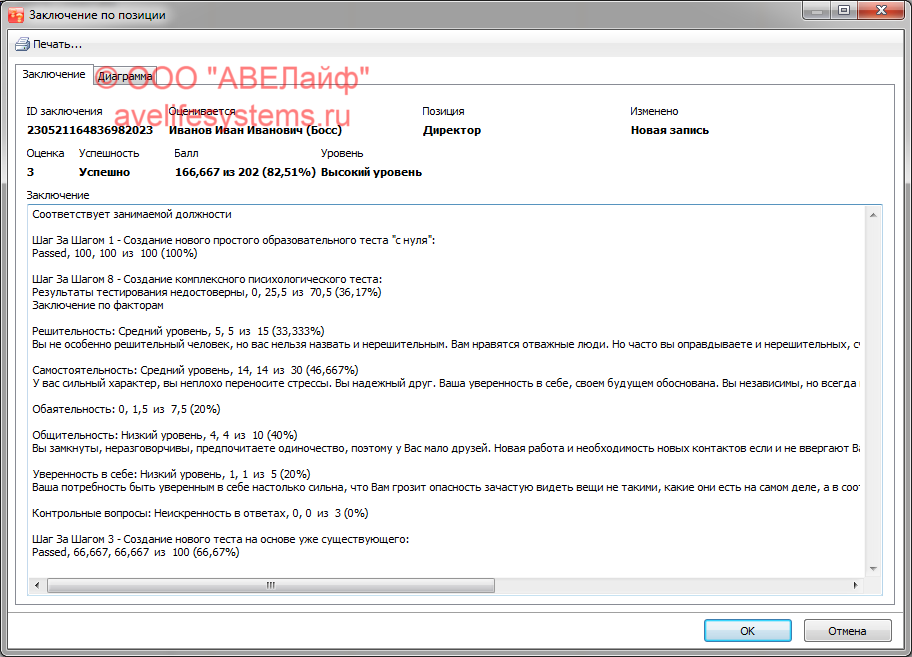Image resolution: width=912 pixels, height=657 pixels.
Task: Click the vertical scrollbar down arrow
Action: click(x=875, y=569)
